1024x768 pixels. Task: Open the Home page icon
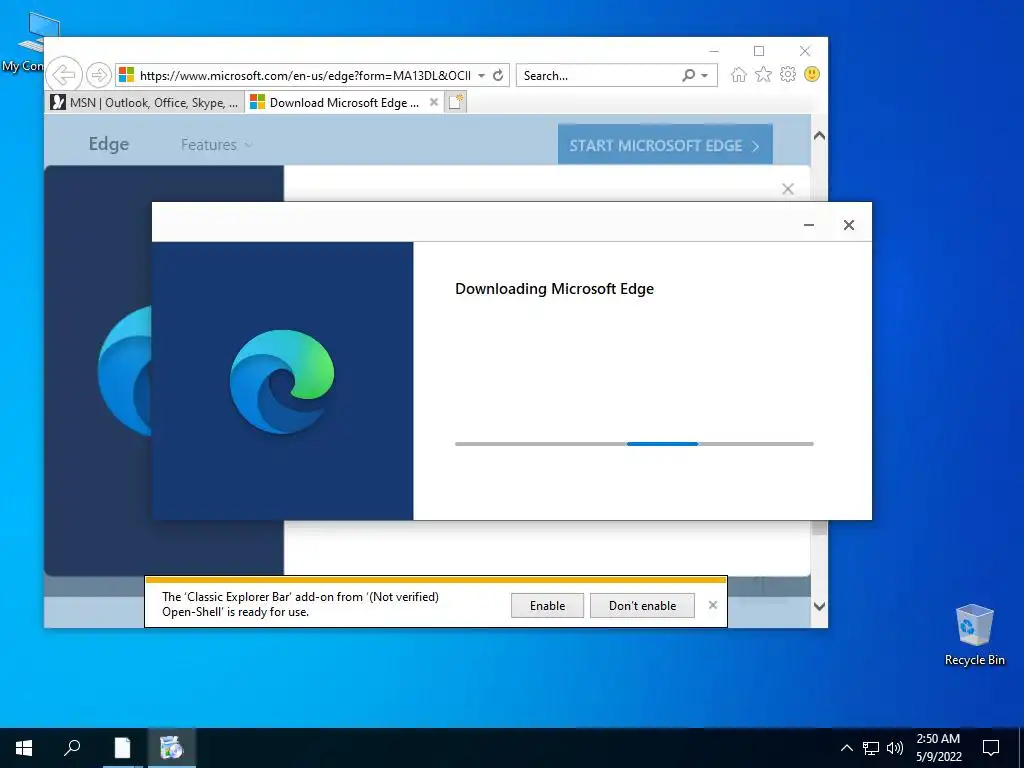[x=739, y=74]
